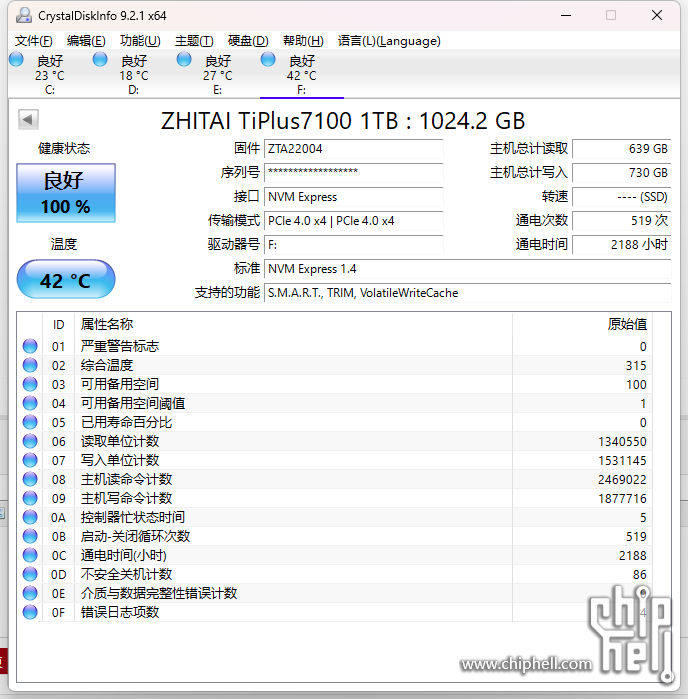Open the 编辑(E) menu

click(x=86, y=41)
